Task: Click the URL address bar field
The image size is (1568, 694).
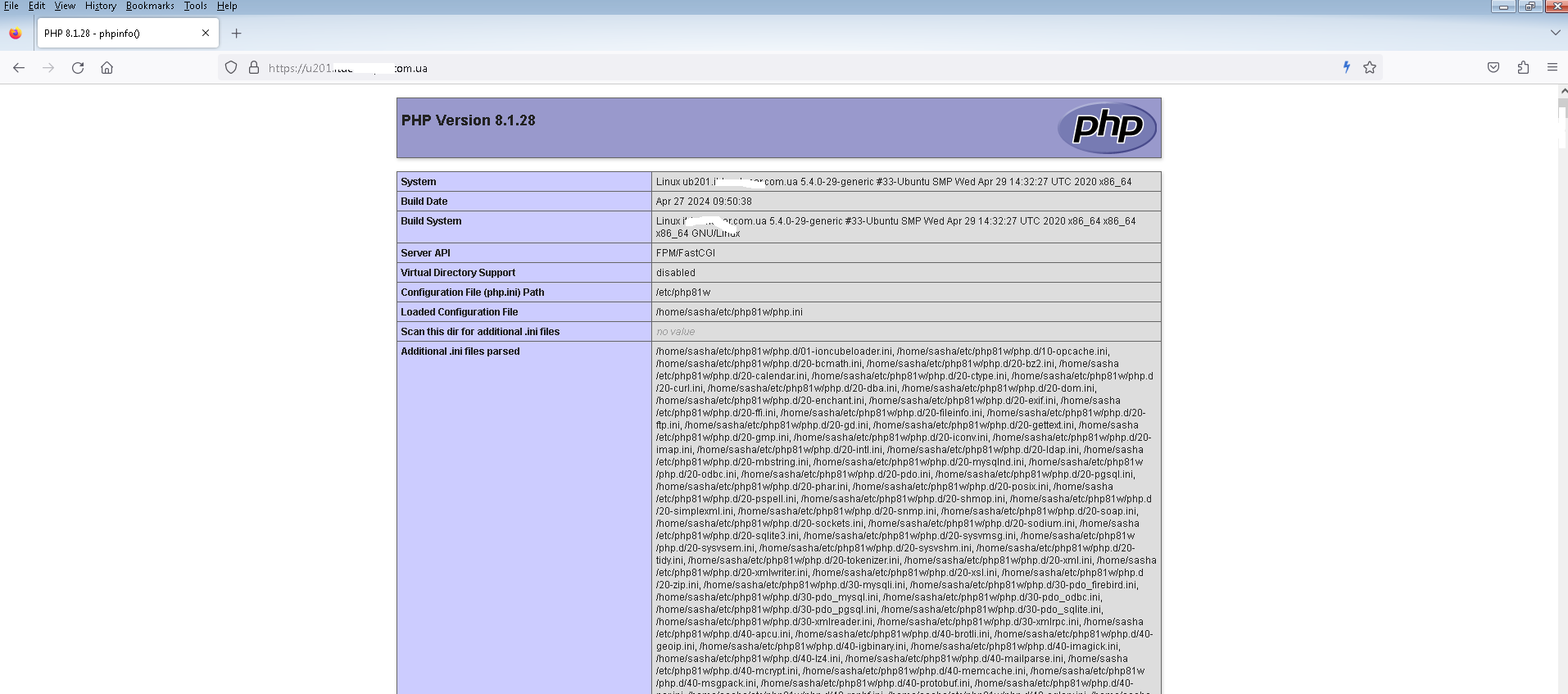Action: pyautogui.click(x=737, y=68)
